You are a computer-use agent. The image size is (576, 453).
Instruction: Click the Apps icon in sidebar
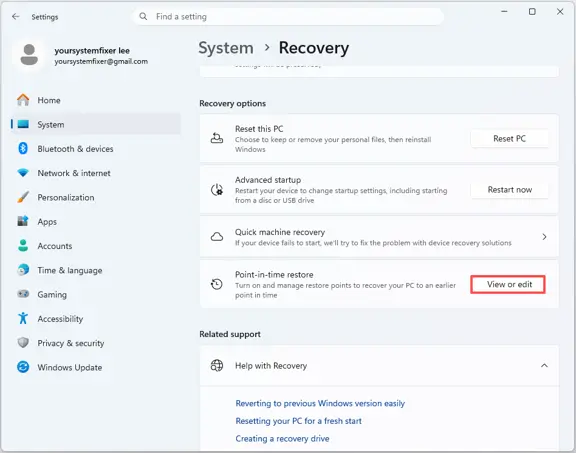click(23, 222)
